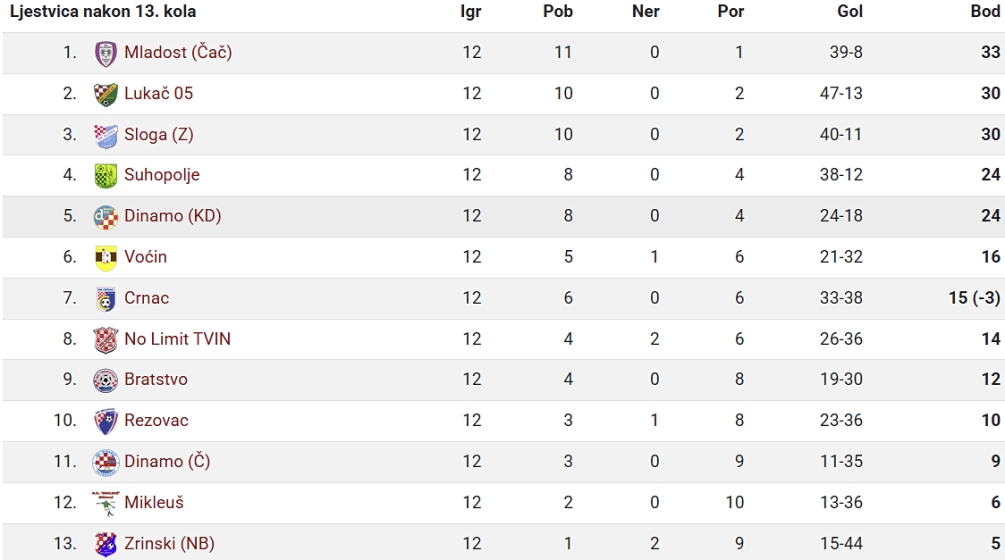Viewport: 1005px width, 560px height.
Task: Click the Lukač 05 club crest
Action: click(106, 94)
